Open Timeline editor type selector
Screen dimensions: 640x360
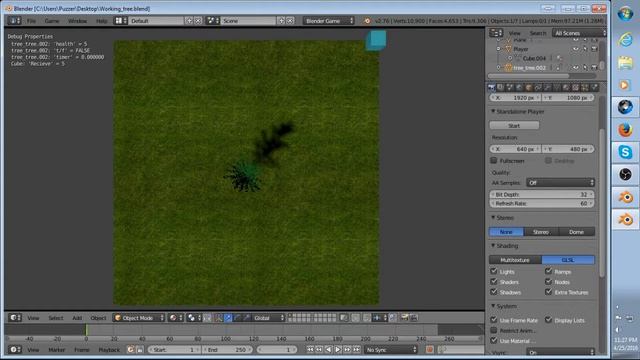point(15,349)
